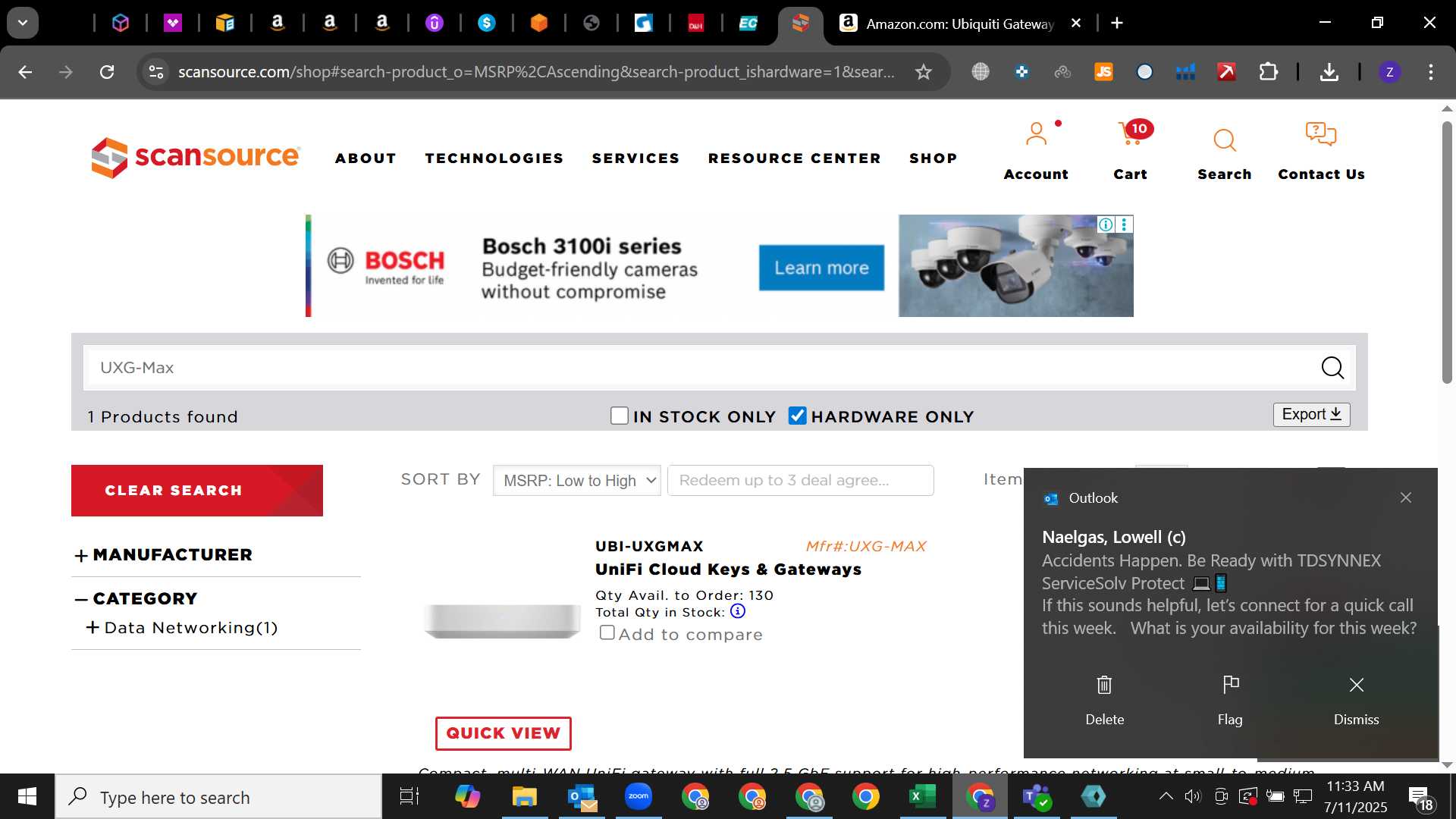The image size is (1456, 819).
Task: Open the Shop menu
Action: coord(933,158)
